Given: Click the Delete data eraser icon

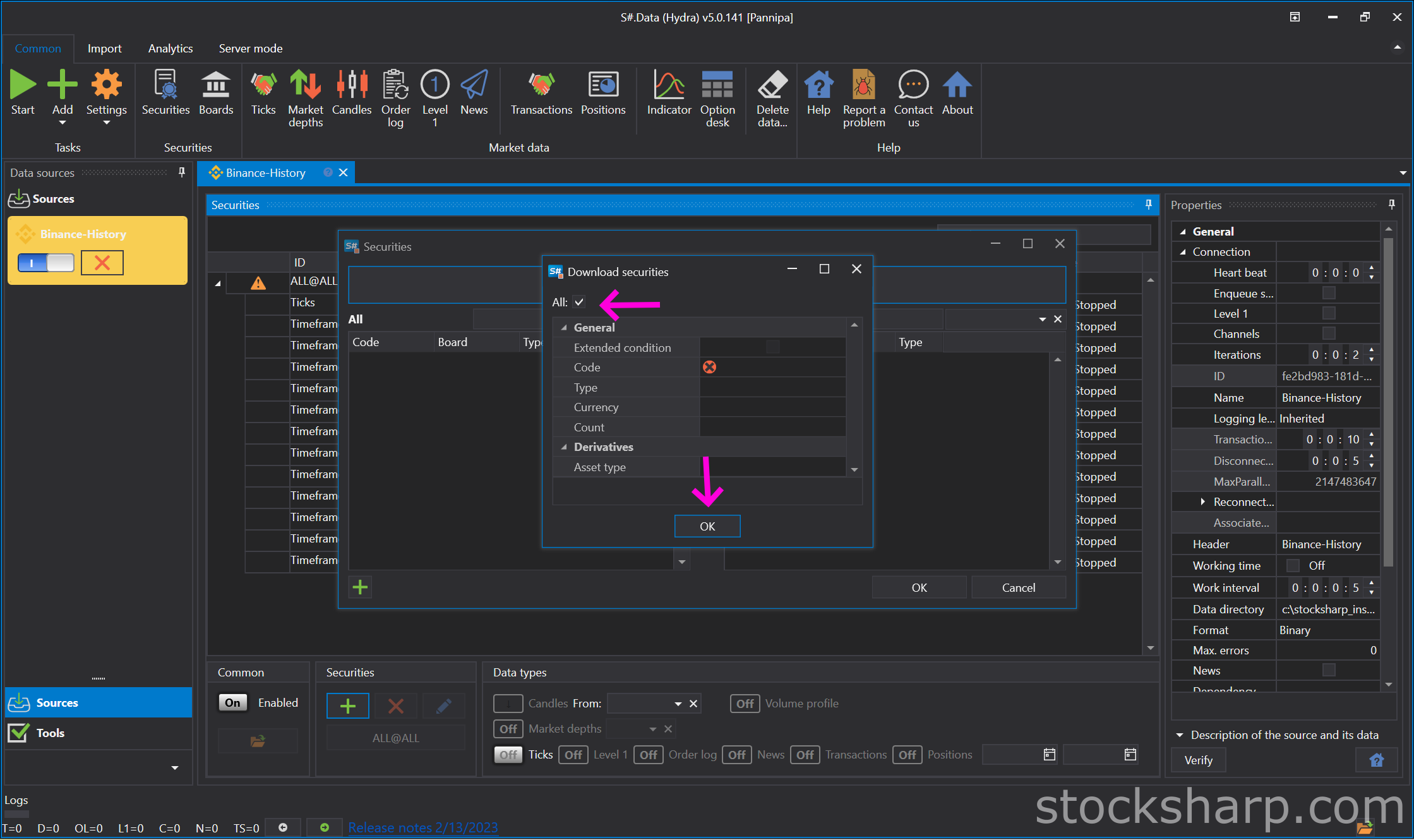Looking at the screenshot, I should [772, 85].
